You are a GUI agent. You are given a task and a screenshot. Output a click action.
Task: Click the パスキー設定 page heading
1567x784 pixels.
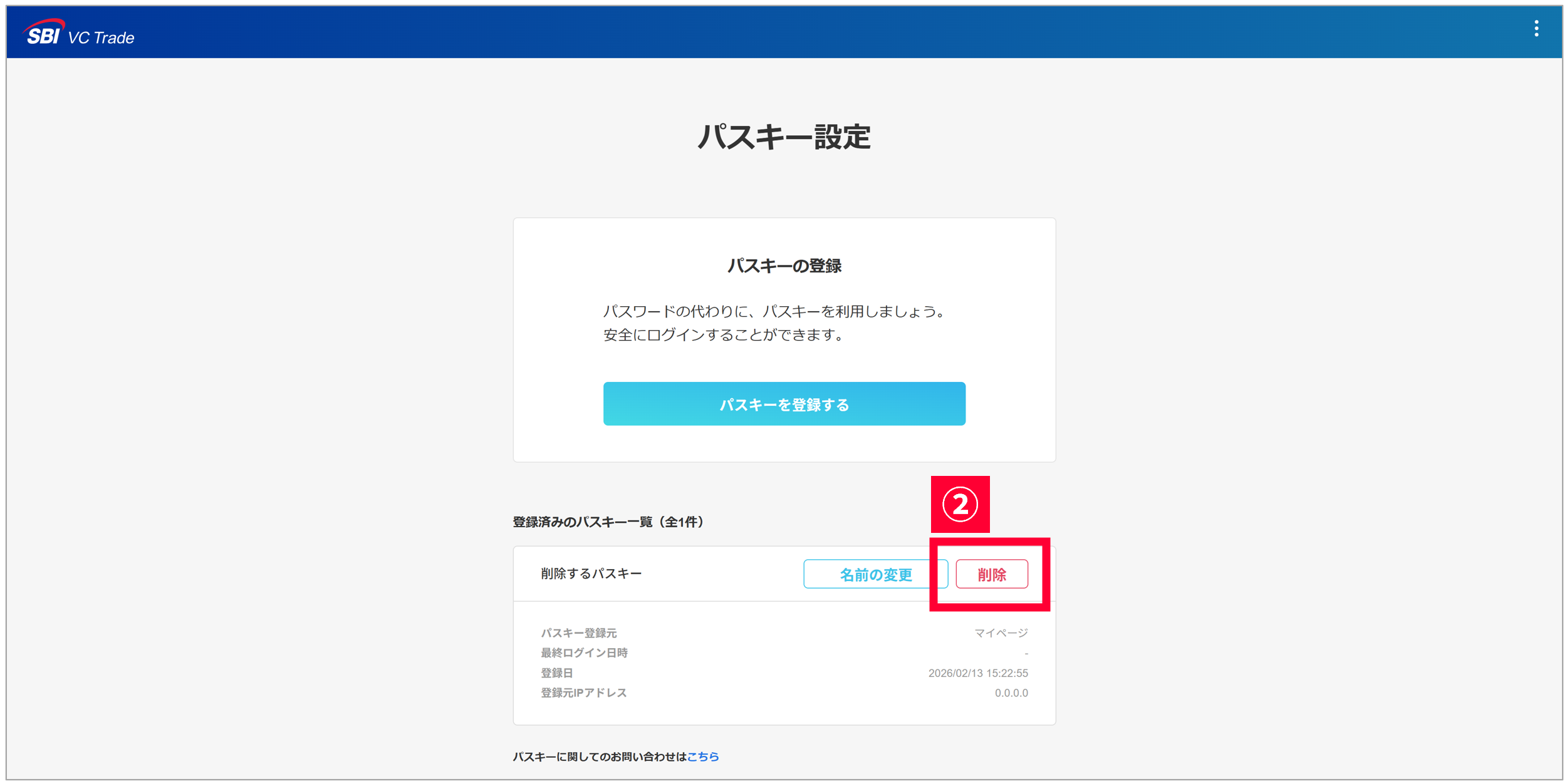tap(783, 137)
